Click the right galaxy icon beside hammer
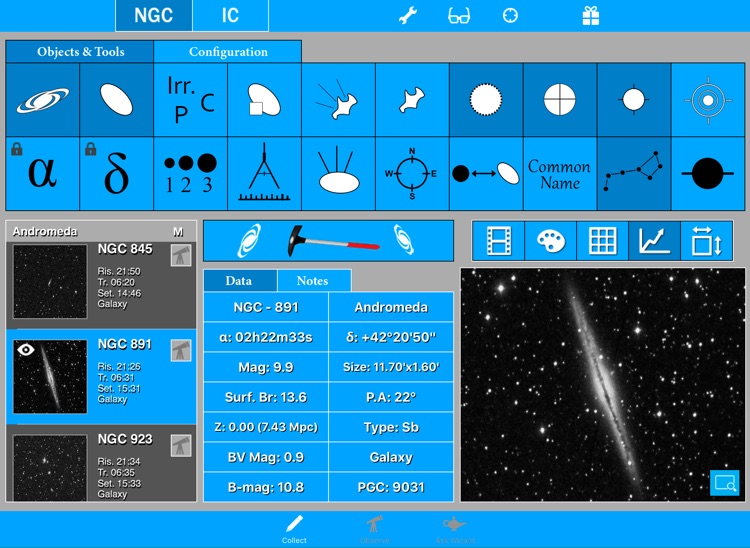750x548 pixels. [x=403, y=240]
